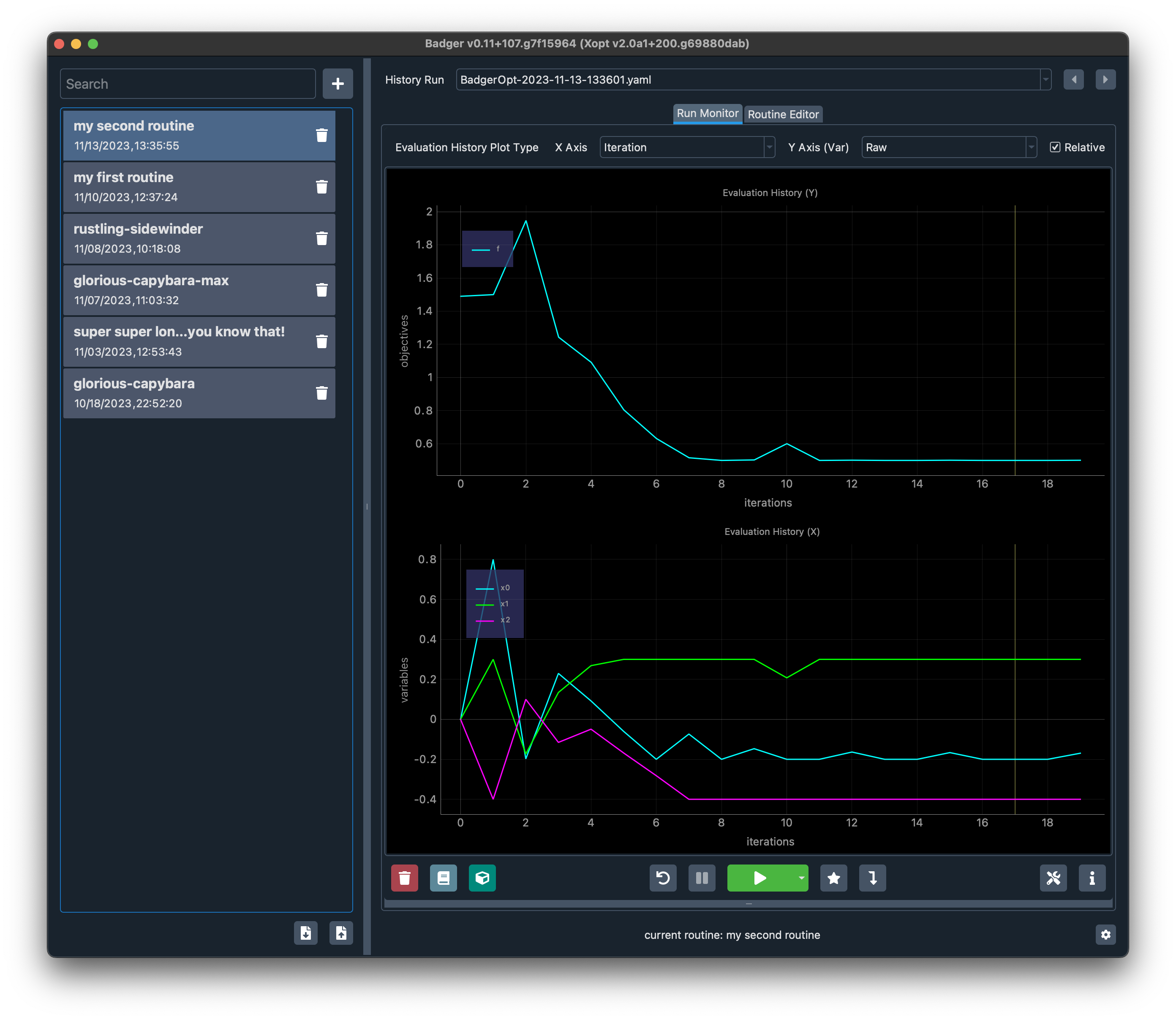Go to previous history run arrow

click(1073, 80)
